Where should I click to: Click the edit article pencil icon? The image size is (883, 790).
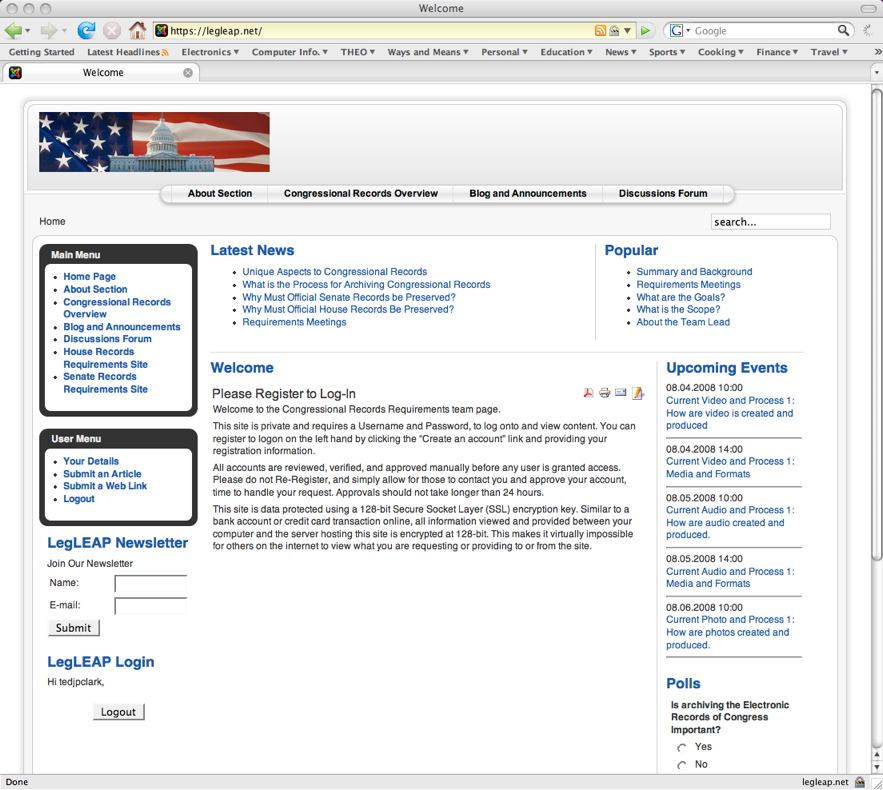[638, 393]
